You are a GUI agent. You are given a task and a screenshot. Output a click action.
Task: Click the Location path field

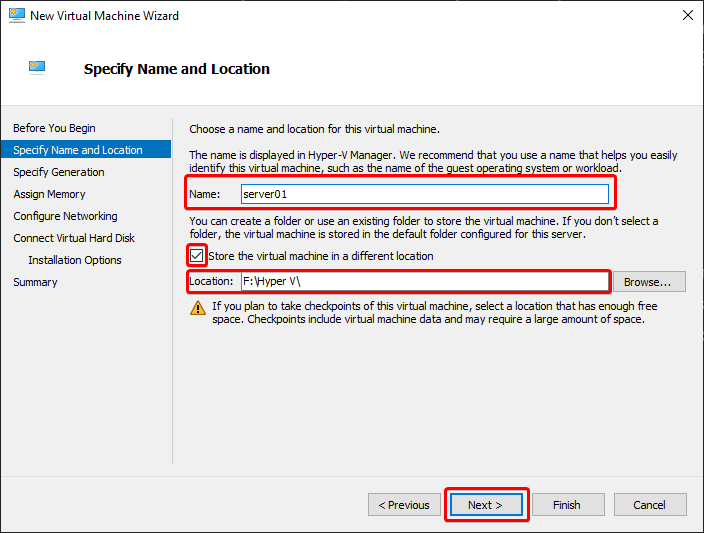[425, 282]
